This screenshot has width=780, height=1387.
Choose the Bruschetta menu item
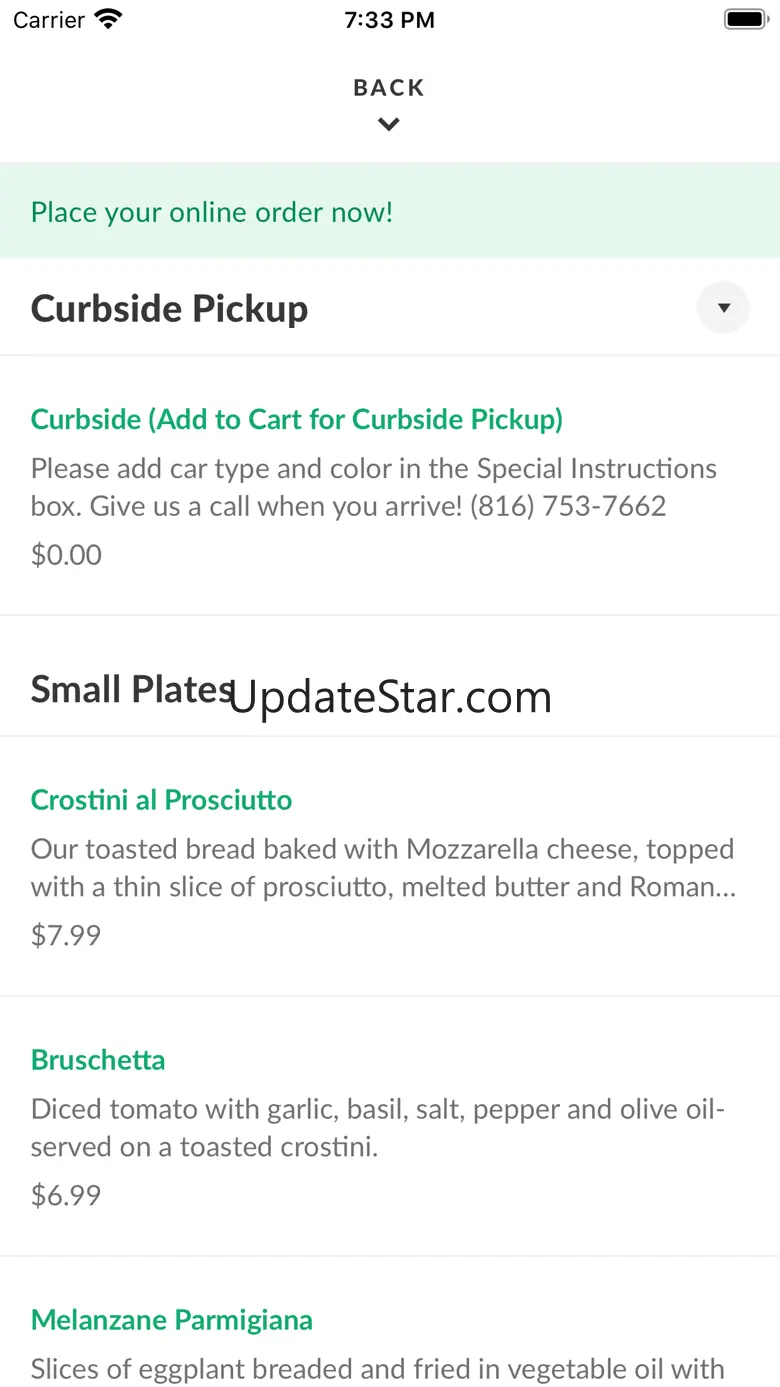(x=98, y=1060)
